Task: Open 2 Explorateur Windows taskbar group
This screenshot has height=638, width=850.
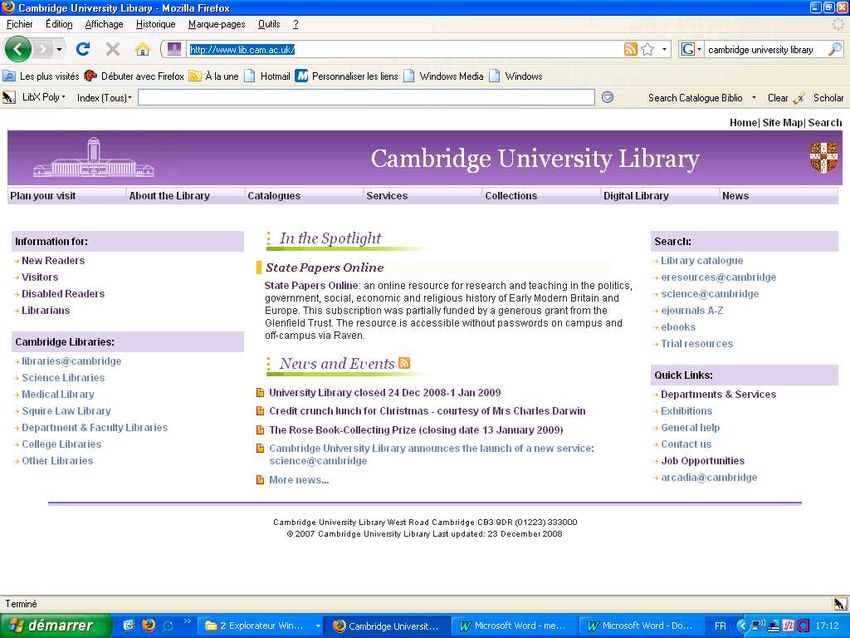Action: 258,626
